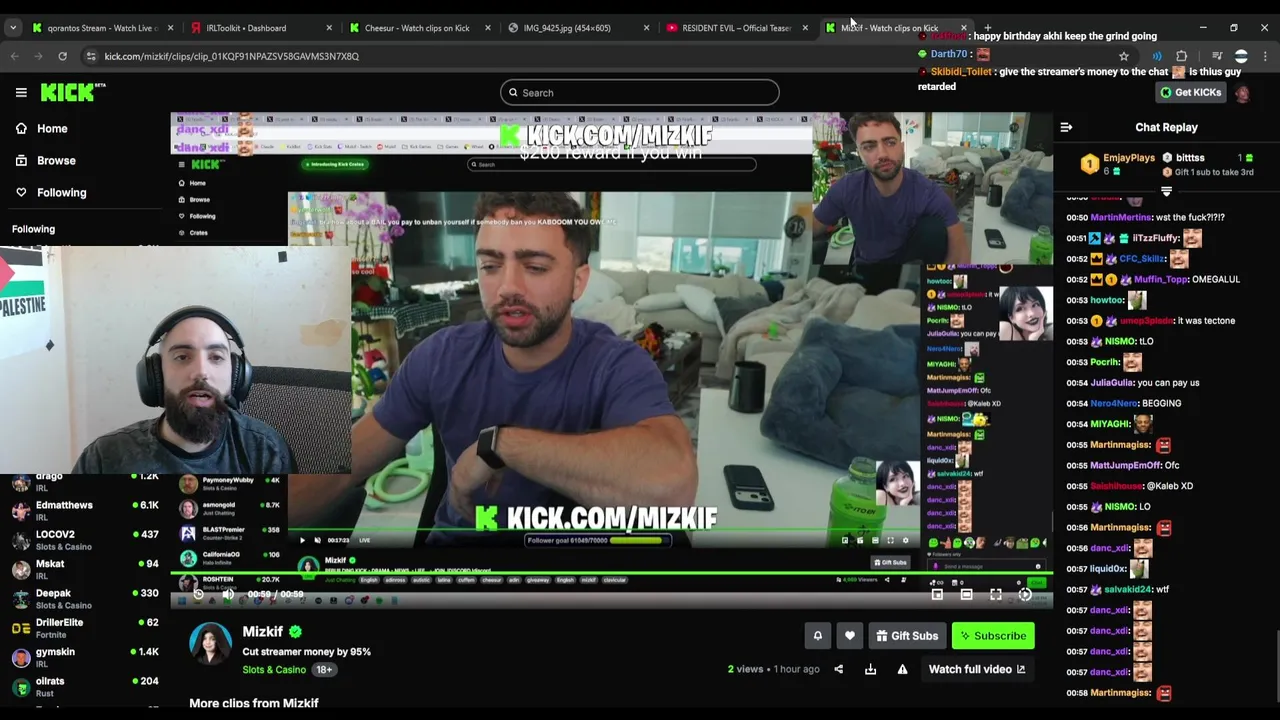
Task: Open the hamburger sidebar menu
Action: (21, 92)
